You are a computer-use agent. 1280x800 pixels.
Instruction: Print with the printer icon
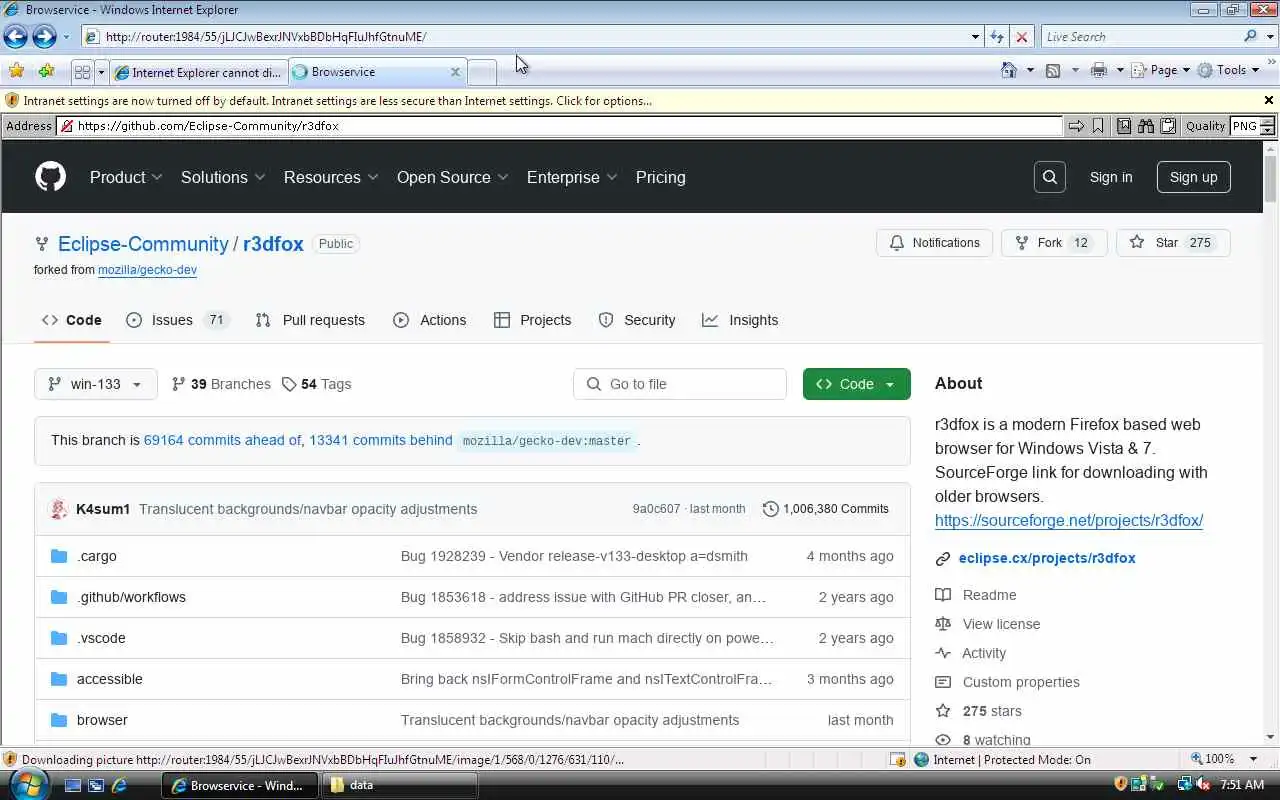1099,70
